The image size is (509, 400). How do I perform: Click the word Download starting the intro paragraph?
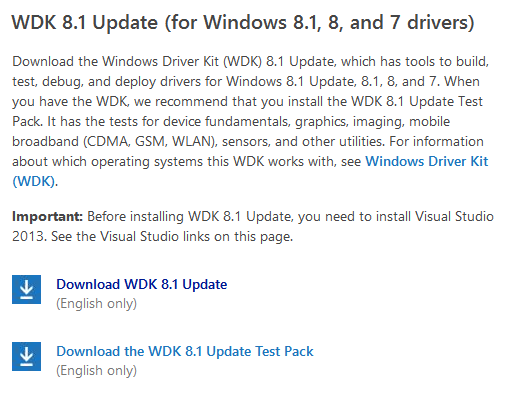click(x=43, y=62)
